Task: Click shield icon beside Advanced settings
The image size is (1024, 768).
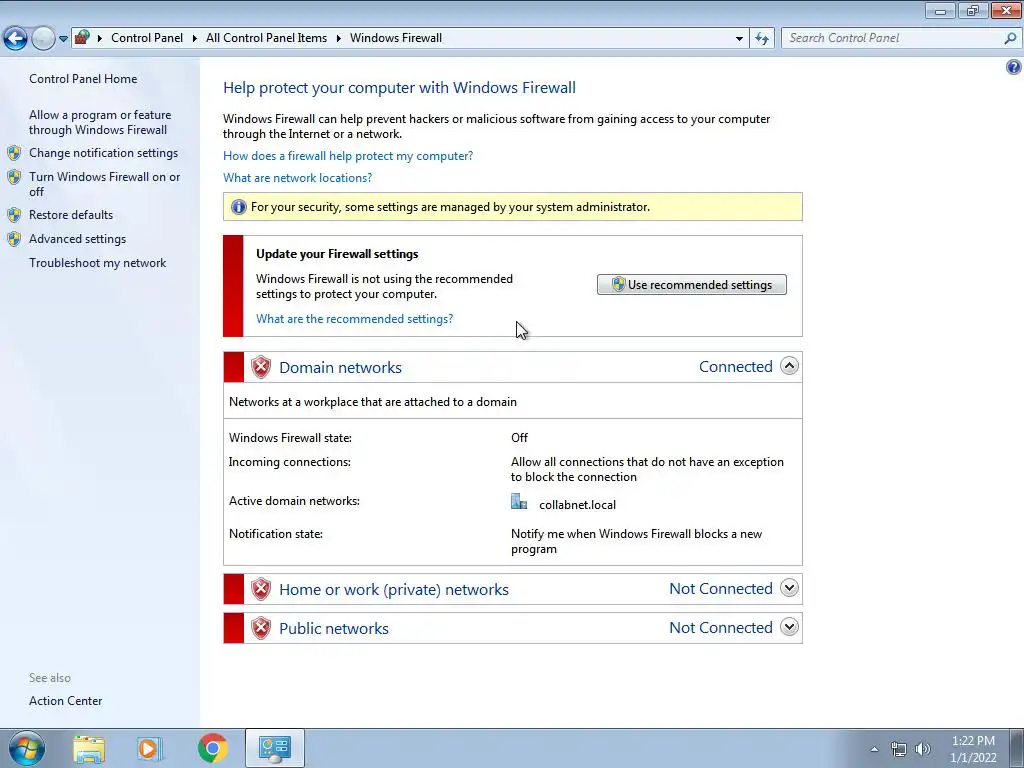Action: (14, 239)
